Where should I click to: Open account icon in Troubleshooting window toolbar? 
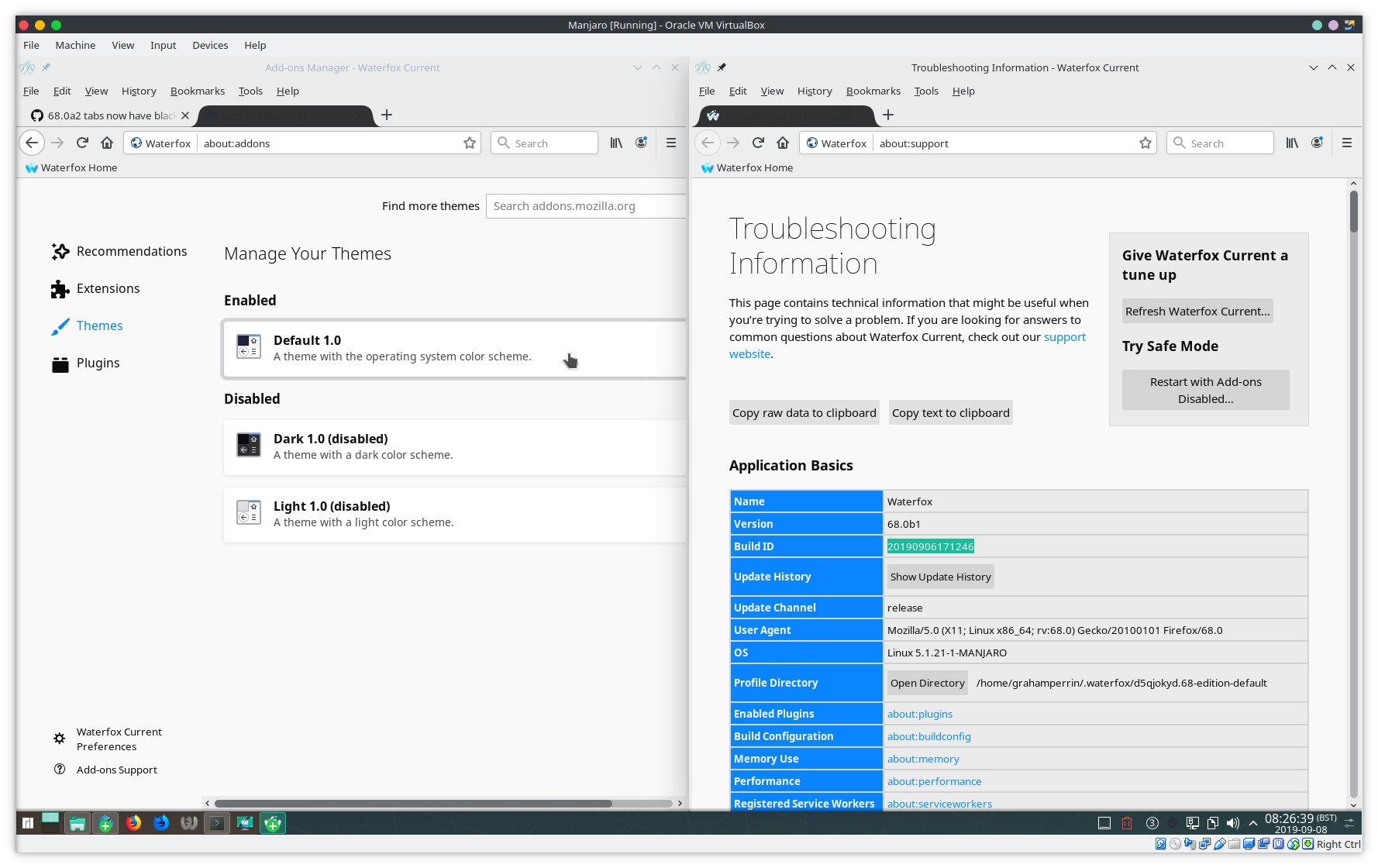coord(1317,143)
